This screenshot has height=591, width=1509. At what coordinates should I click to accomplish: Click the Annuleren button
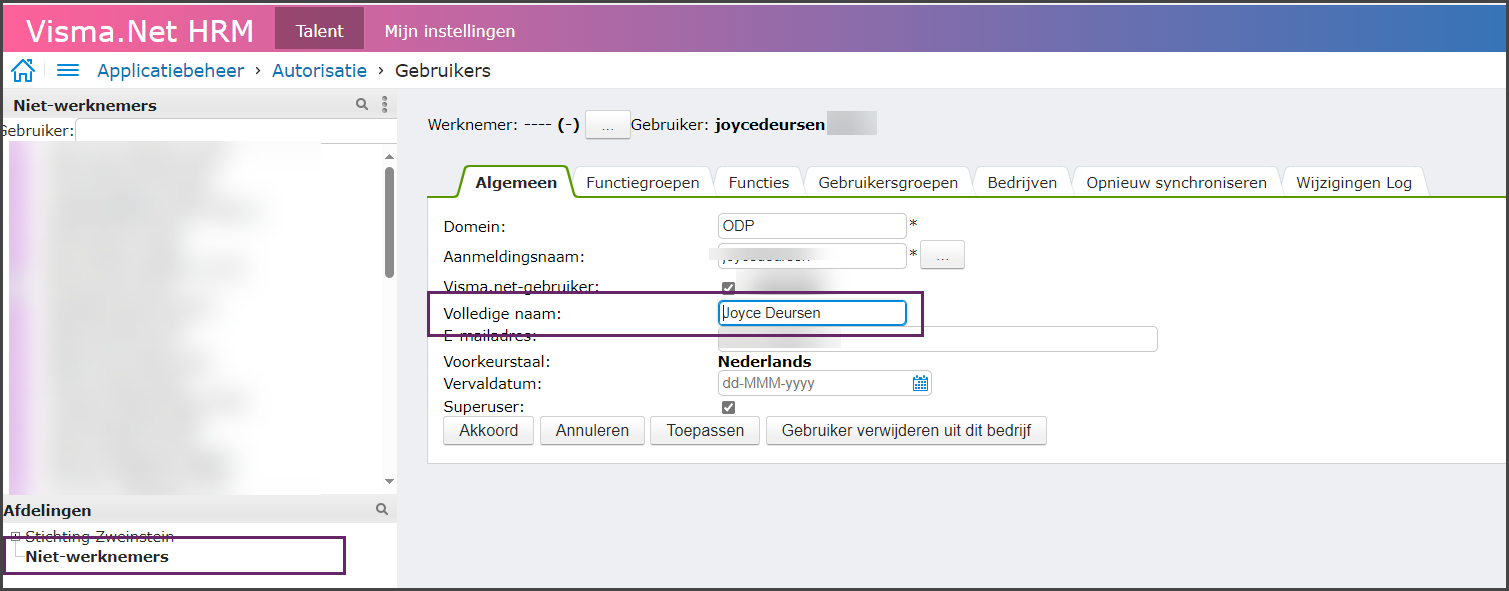pyautogui.click(x=592, y=431)
